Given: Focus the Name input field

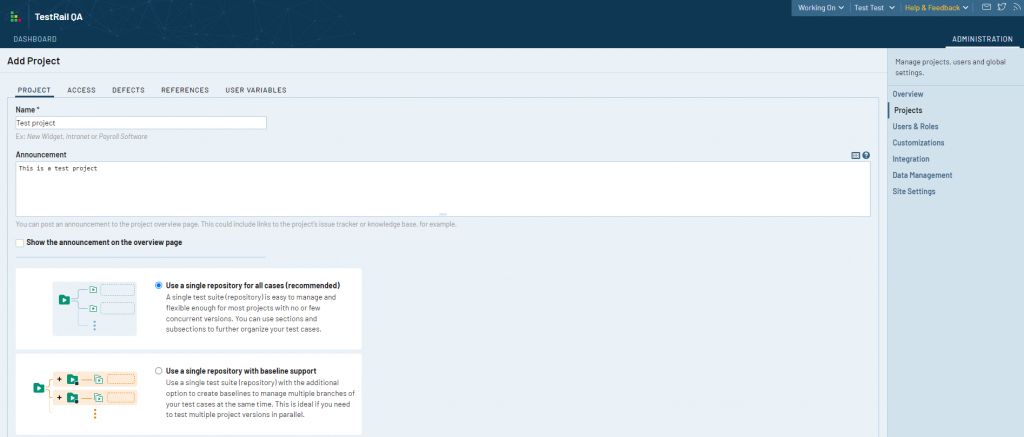Looking at the screenshot, I should point(141,123).
